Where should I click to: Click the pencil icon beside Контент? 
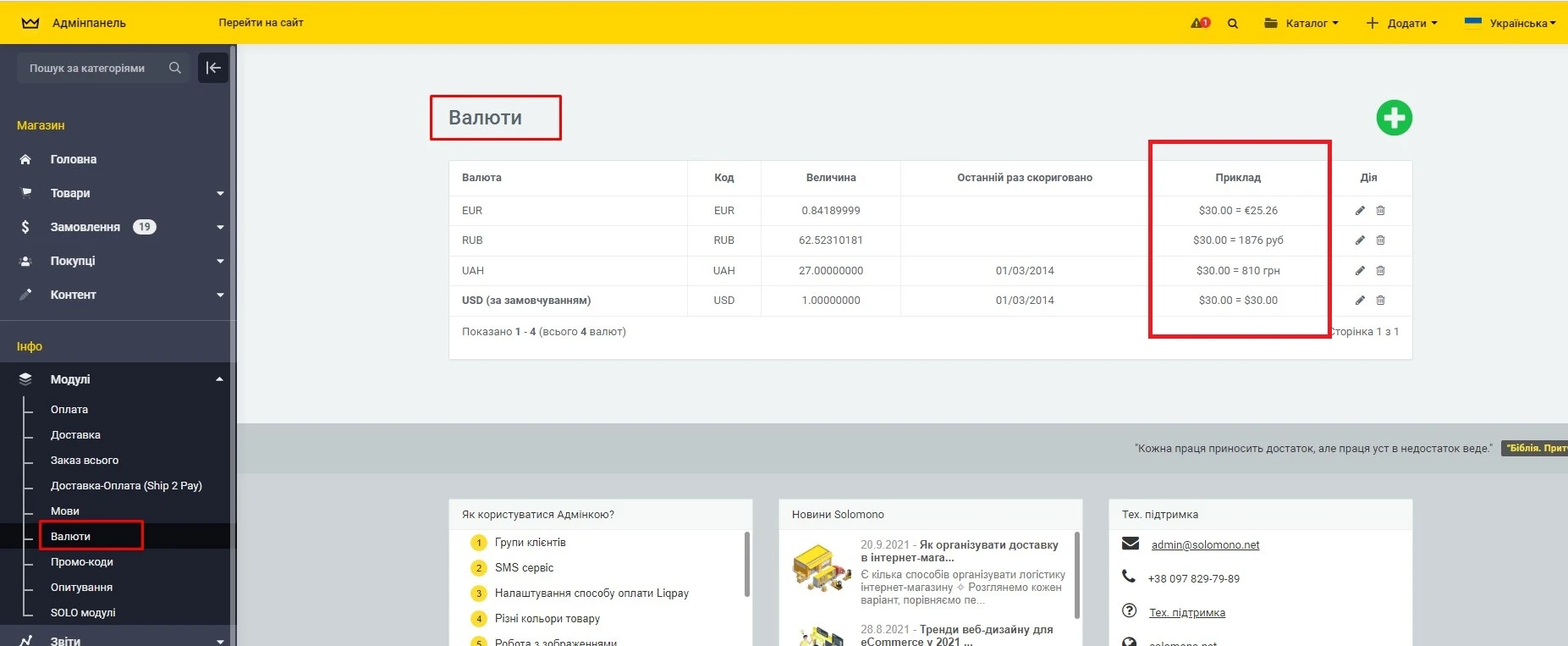pos(25,295)
